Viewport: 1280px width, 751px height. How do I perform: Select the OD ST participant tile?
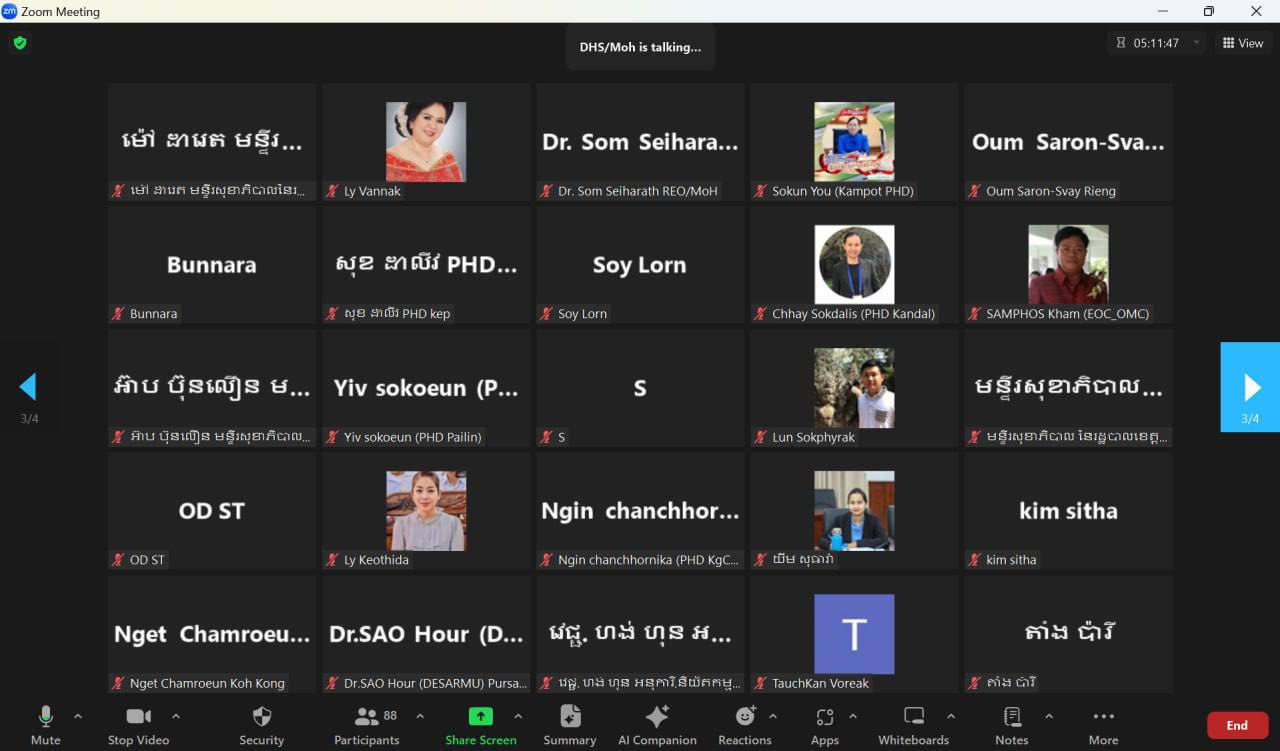point(212,511)
